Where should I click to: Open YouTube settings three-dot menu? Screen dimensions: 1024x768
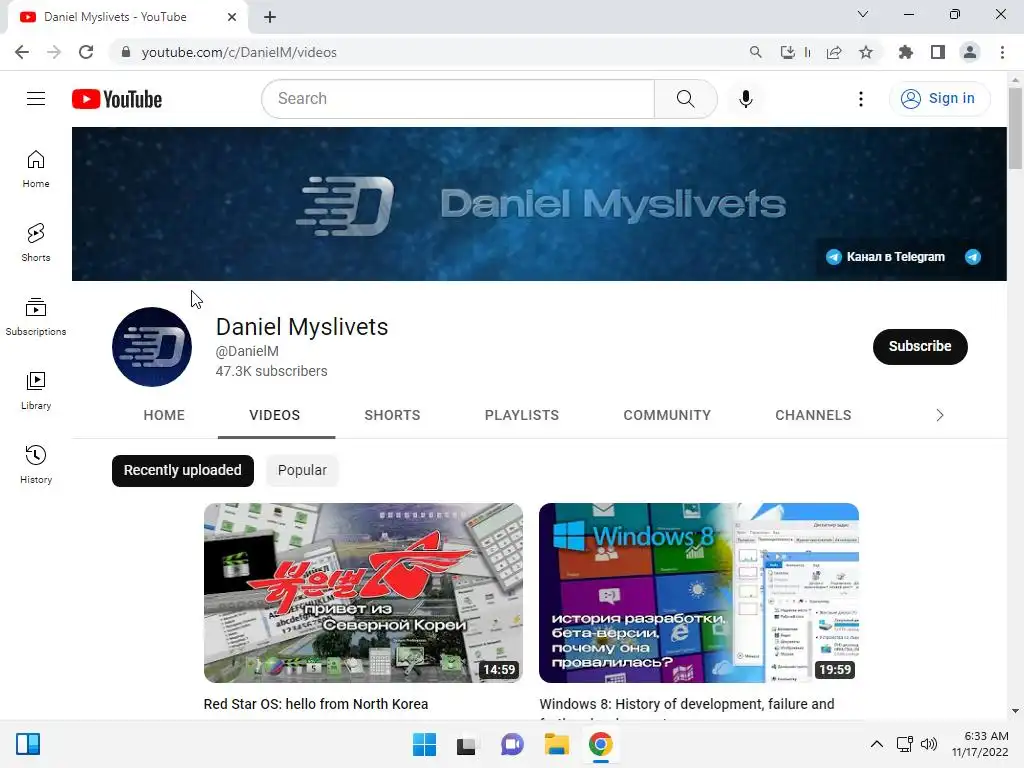[x=861, y=99]
